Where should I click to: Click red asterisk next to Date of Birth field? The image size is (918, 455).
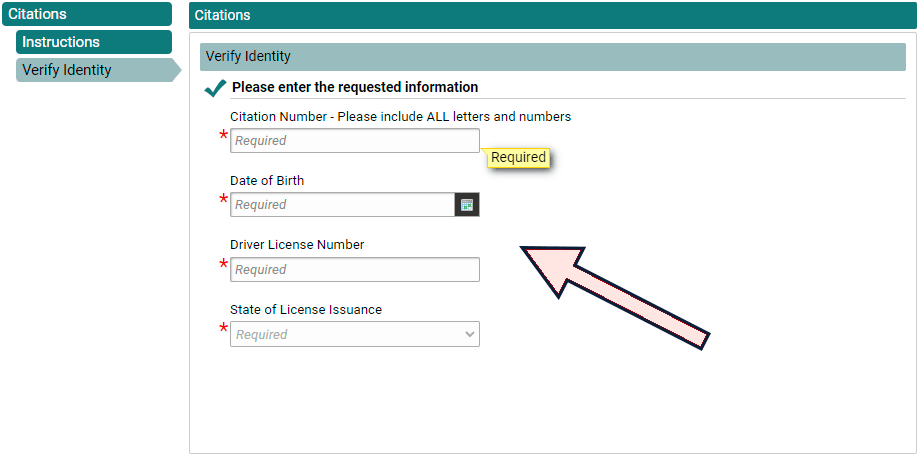[224, 201]
